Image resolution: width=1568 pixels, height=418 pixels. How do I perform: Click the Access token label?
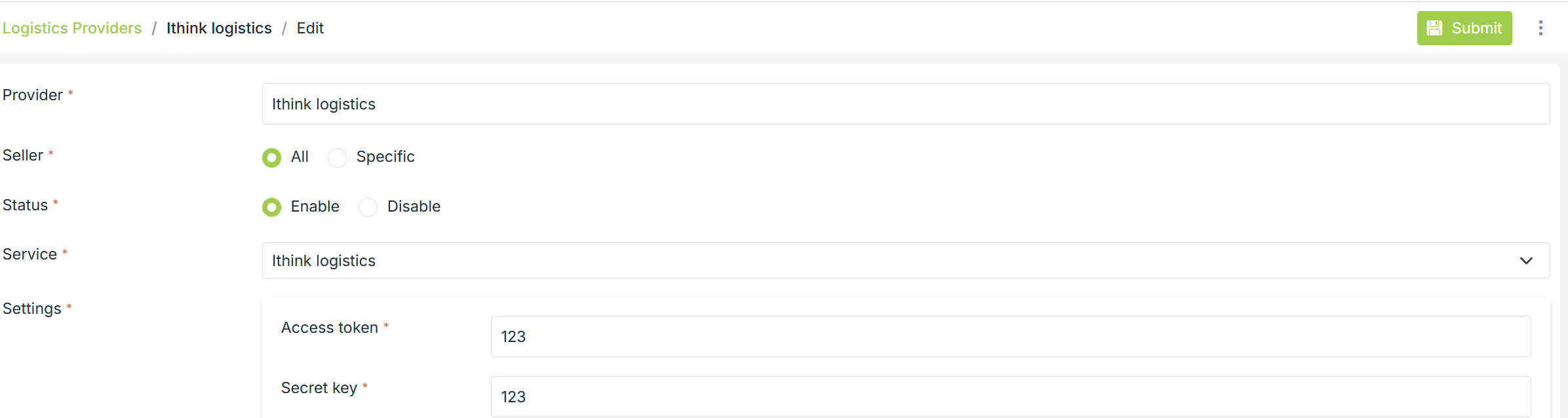tap(330, 328)
